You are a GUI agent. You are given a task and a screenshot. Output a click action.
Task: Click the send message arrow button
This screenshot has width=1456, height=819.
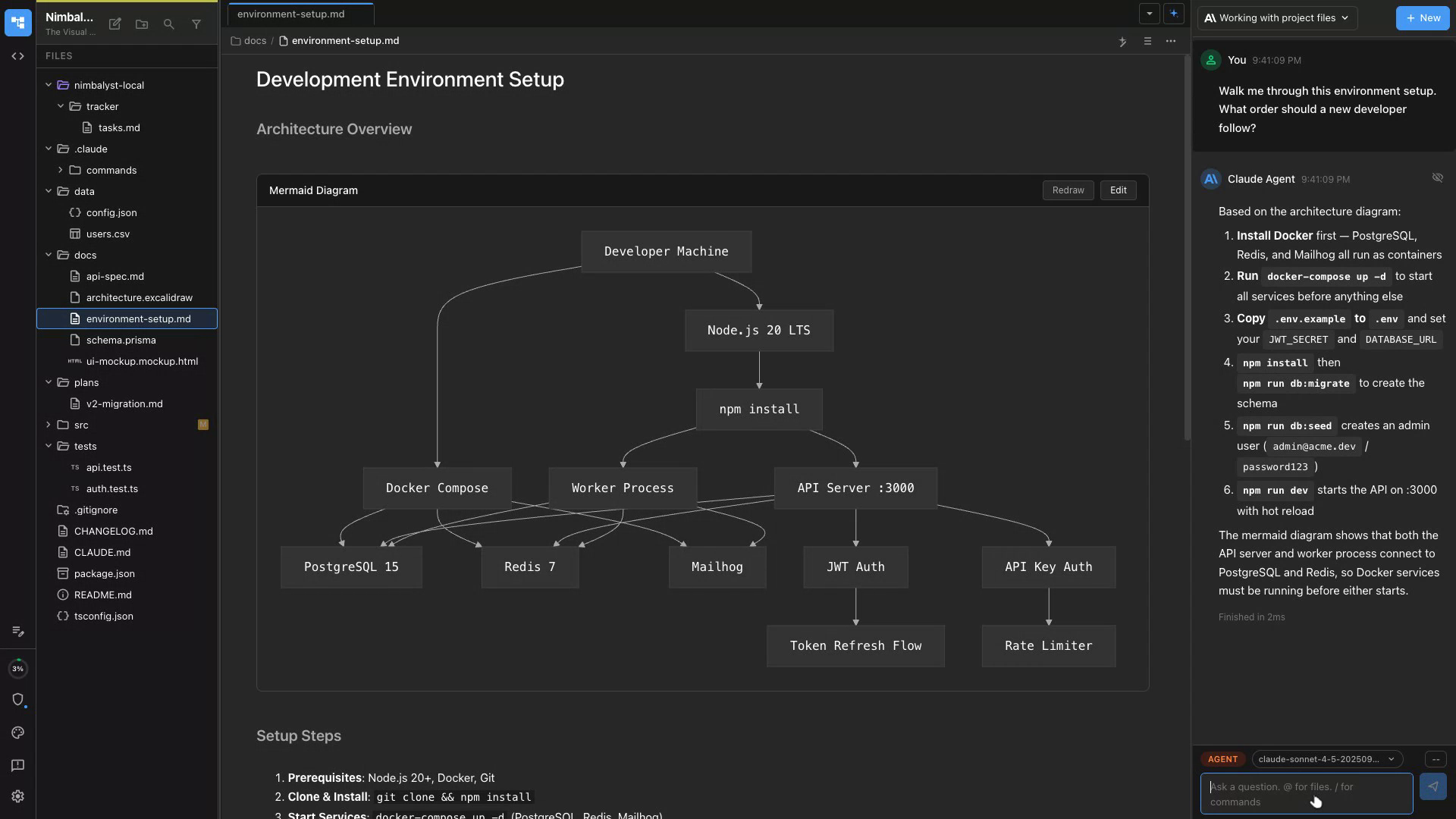pyautogui.click(x=1432, y=786)
